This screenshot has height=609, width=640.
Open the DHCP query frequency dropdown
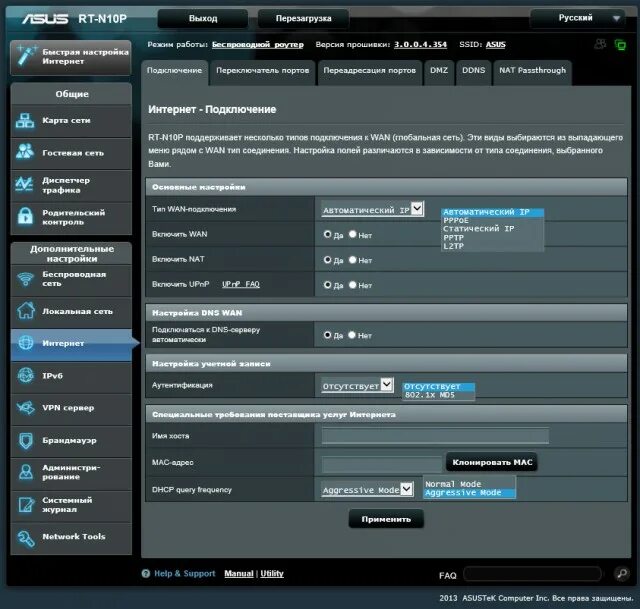coord(367,489)
